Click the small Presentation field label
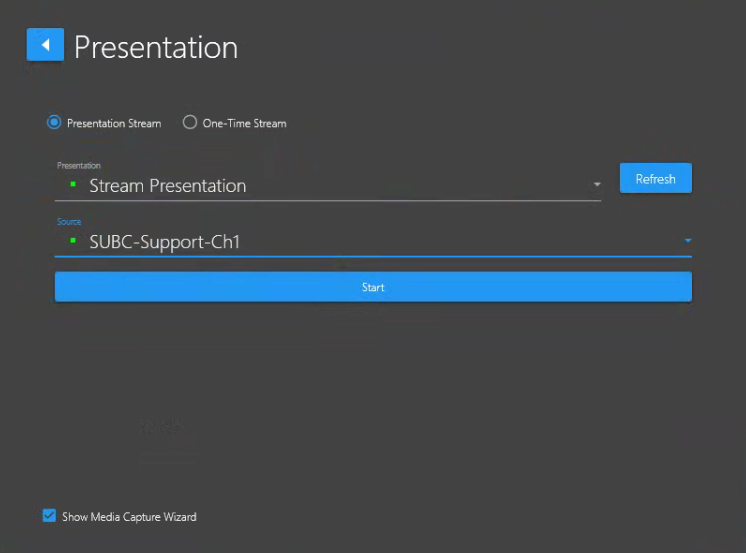This screenshot has height=553, width=746. 79,166
